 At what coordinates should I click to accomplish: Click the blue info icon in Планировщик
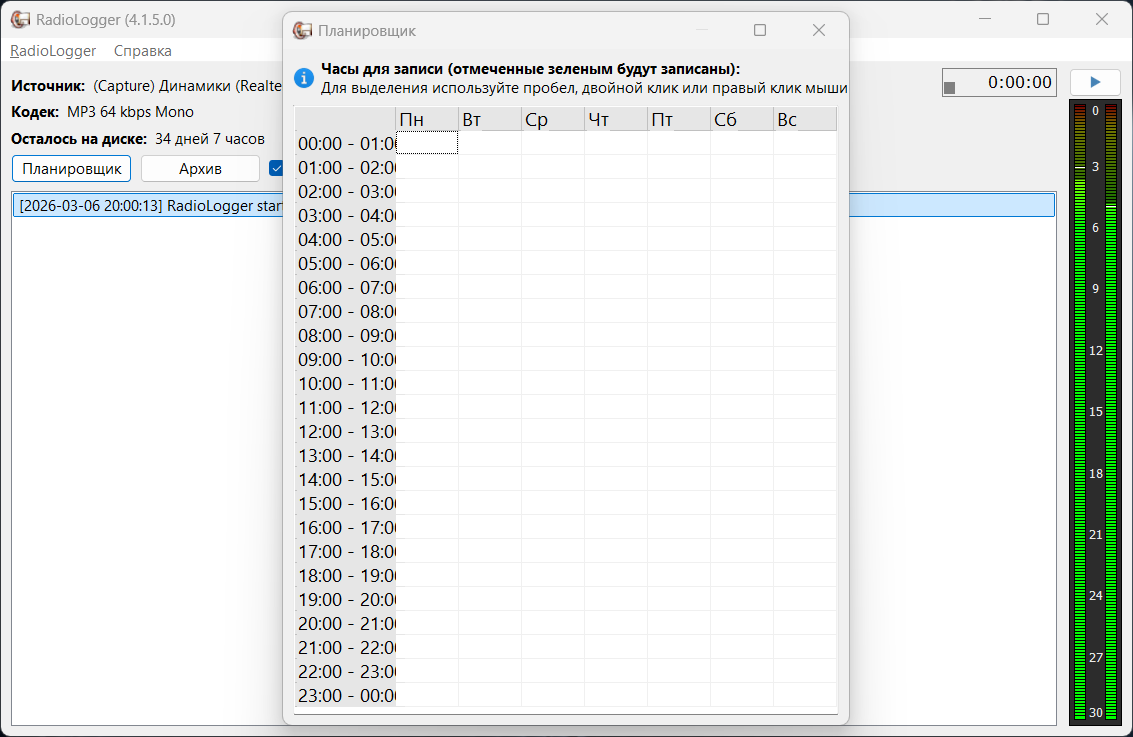[x=304, y=77]
